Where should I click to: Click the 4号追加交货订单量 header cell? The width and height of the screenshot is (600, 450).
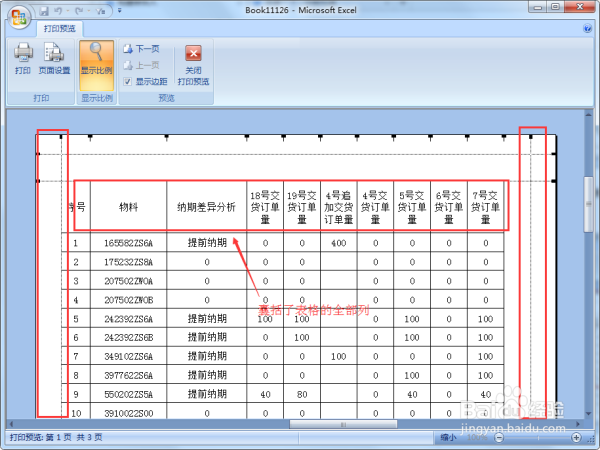click(339, 207)
